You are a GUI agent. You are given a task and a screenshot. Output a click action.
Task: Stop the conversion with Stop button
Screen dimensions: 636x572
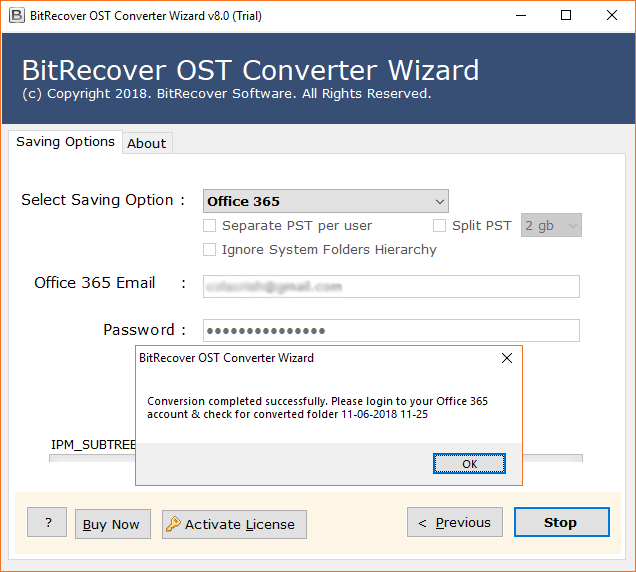(x=562, y=522)
